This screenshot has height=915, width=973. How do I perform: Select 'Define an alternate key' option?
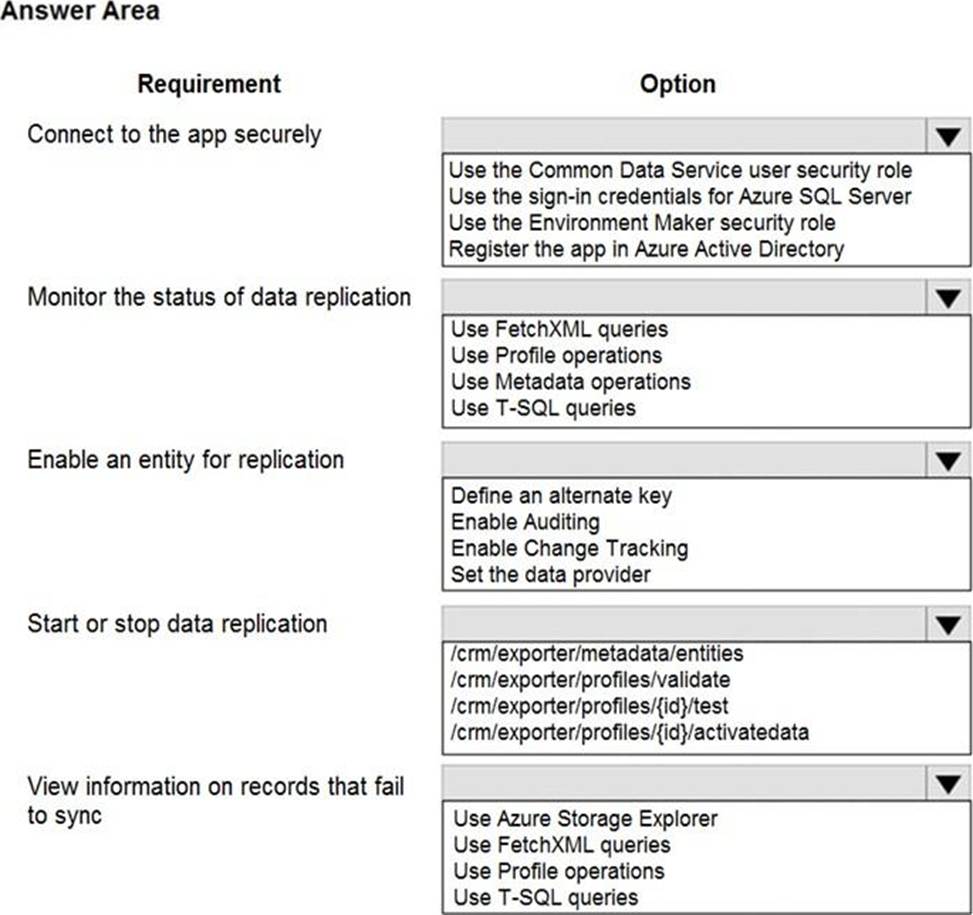coord(561,496)
